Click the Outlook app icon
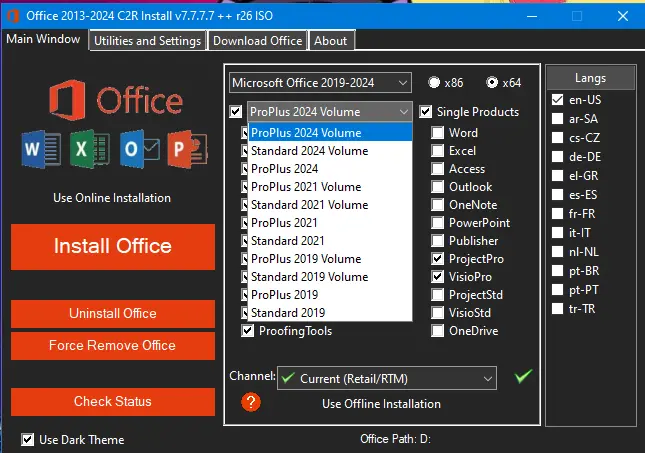Viewport: 645px width, 453px height. 140,149
